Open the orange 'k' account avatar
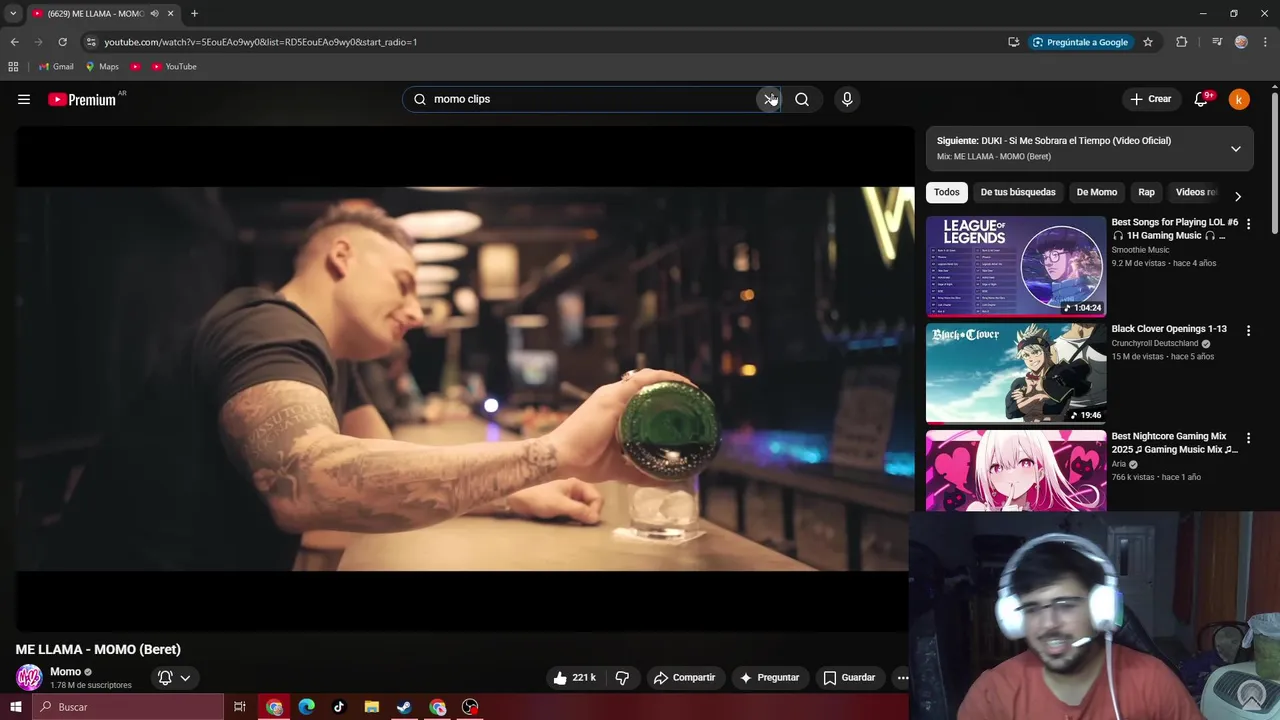 coord(1239,99)
